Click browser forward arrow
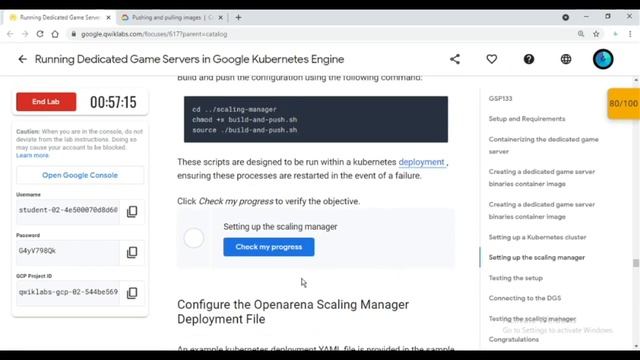This screenshot has width=640, height=360. click(x=25, y=34)
